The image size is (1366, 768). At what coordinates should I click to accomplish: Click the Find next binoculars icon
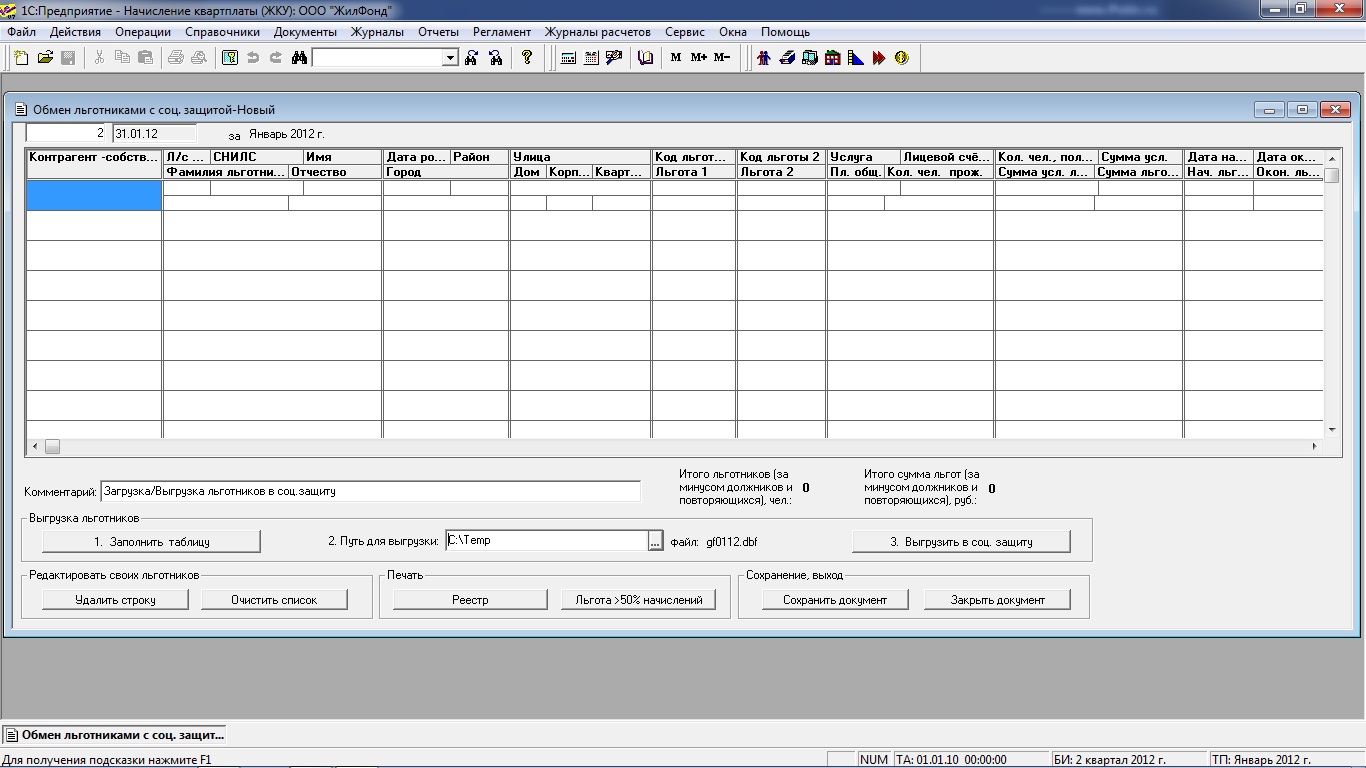(472, 58)
